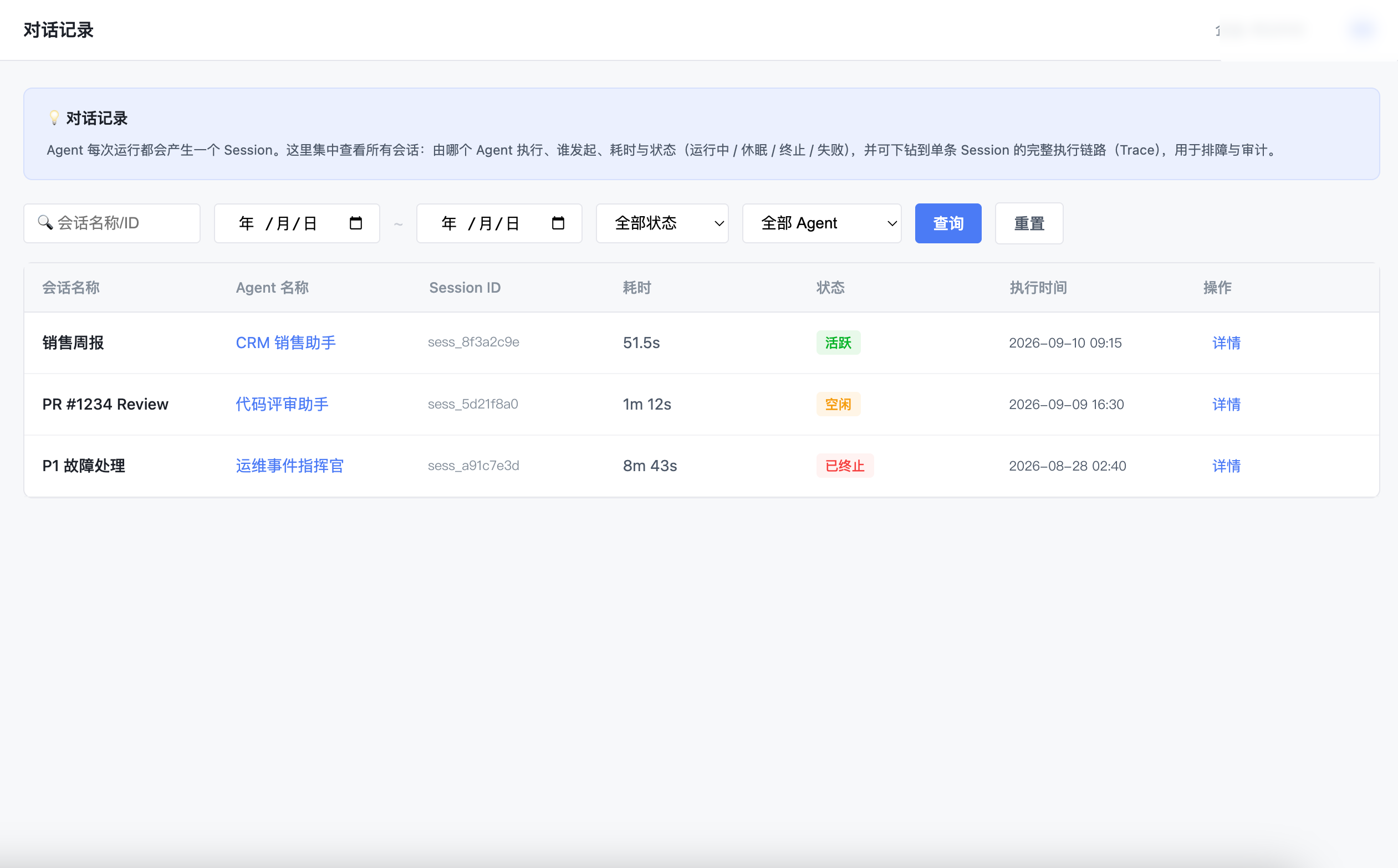Click the PR #1234 Review session name

[106, 404]
